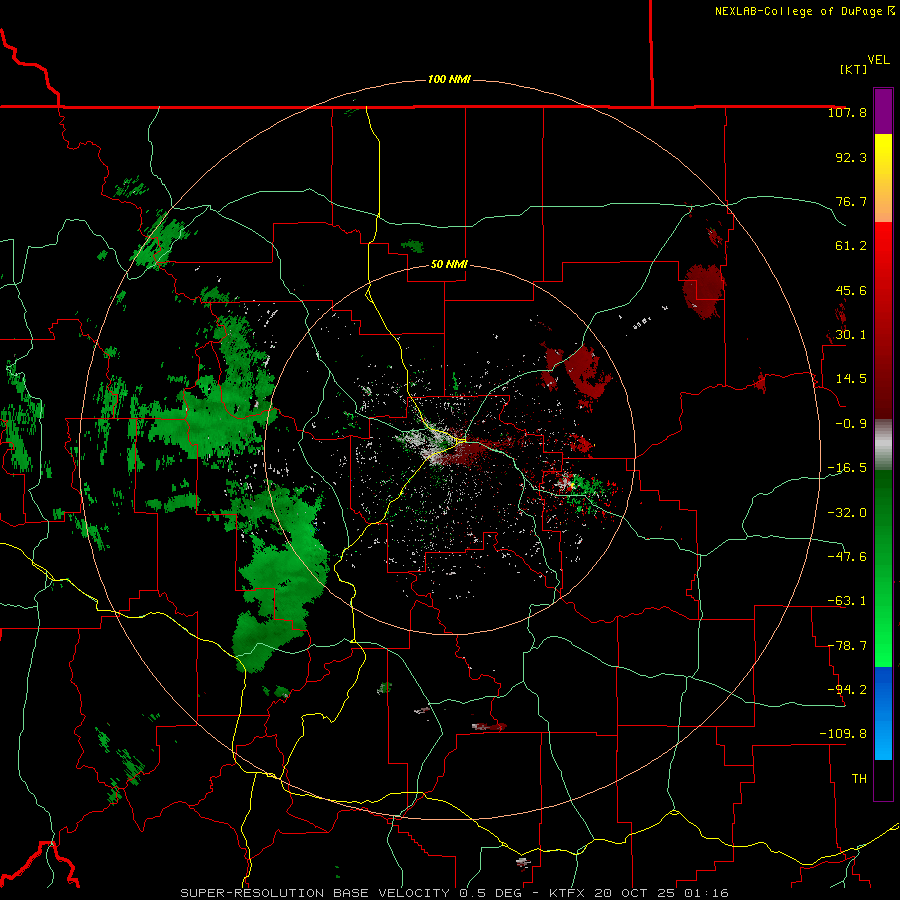The width and height of the screenshot is (900, 900).
Task: Click the -16.5 velocity scale value
Action: click(847, 468)
